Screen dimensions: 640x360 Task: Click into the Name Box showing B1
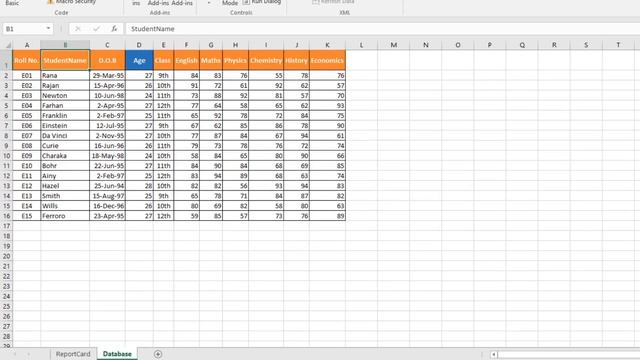pos(24,29)
